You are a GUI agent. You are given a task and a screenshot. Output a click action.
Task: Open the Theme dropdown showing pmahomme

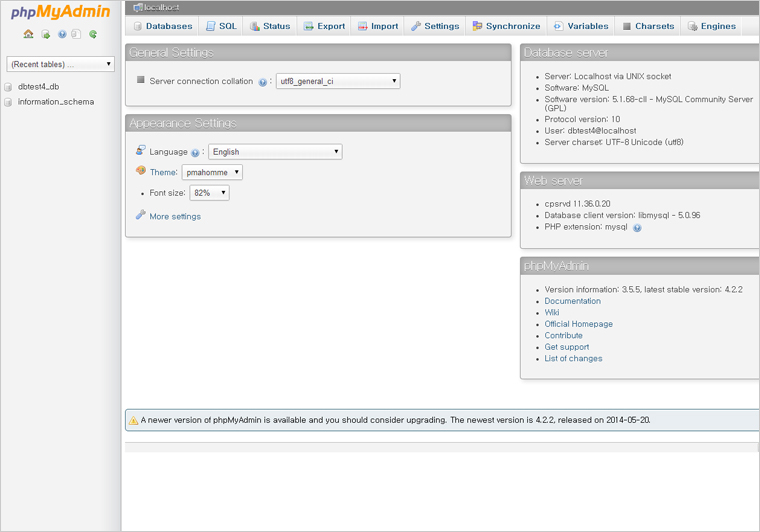[x=212, y=172]
